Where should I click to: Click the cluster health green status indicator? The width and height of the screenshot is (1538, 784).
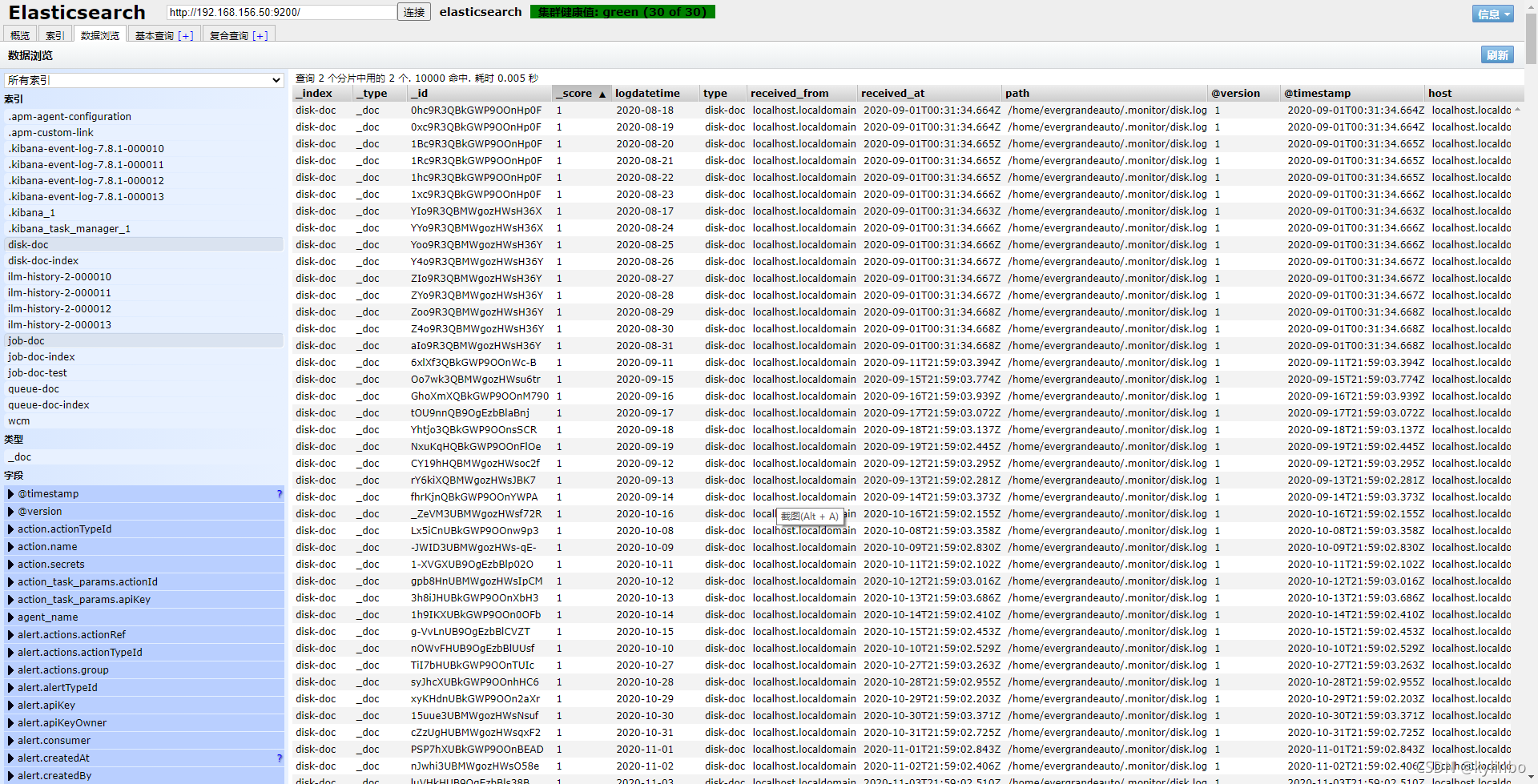622,12
